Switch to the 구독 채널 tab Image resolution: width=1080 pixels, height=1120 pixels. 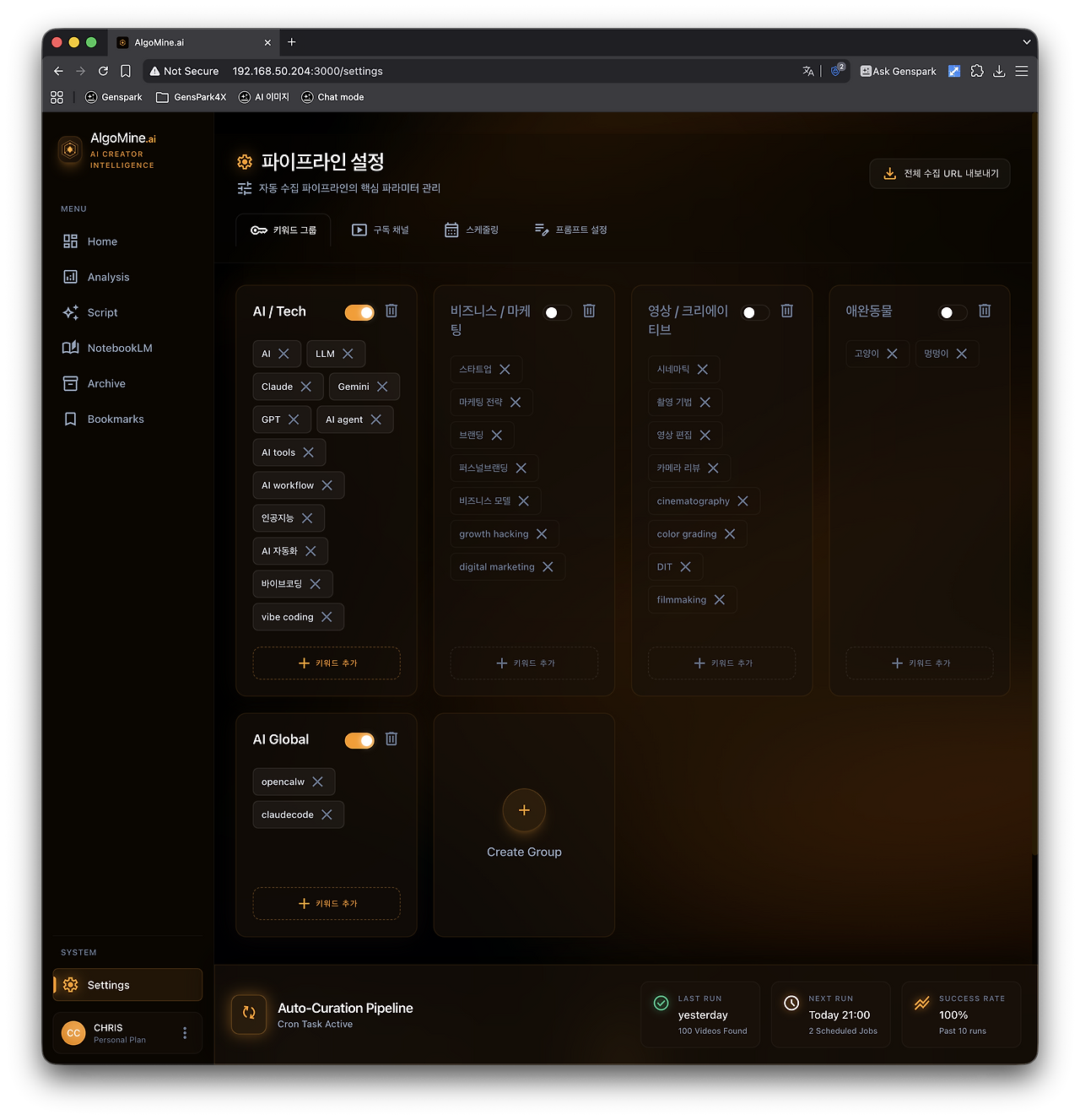click(381, 230)
